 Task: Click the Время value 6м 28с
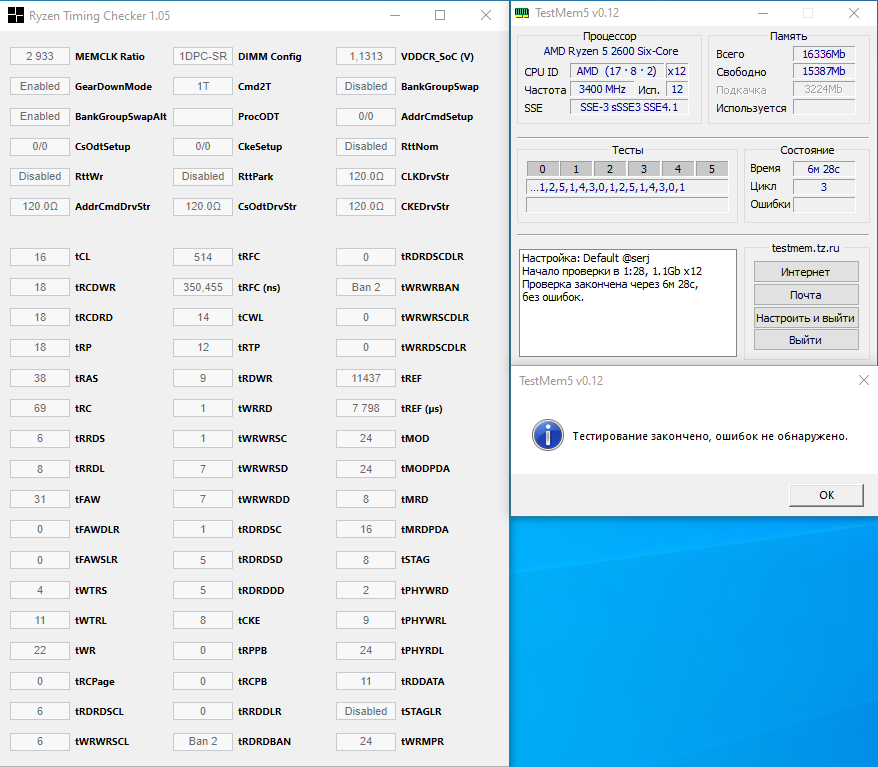coord(824,169)
